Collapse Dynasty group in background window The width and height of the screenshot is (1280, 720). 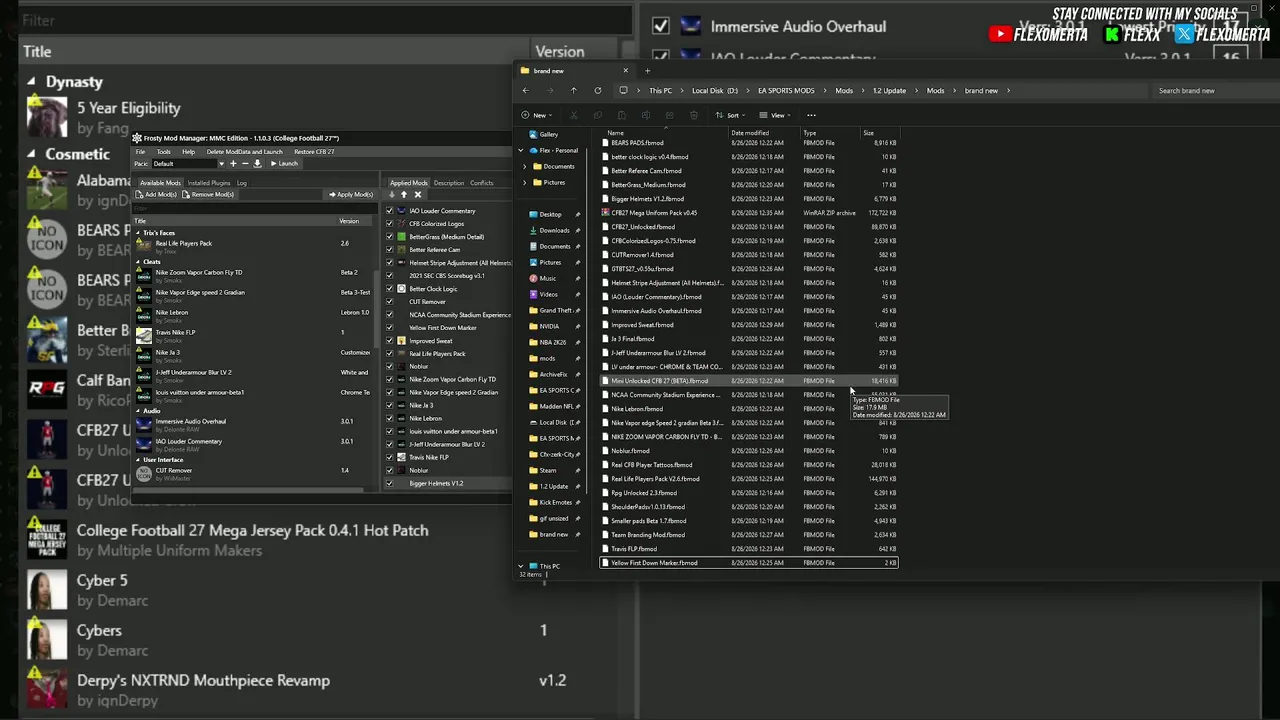[31, 82]
